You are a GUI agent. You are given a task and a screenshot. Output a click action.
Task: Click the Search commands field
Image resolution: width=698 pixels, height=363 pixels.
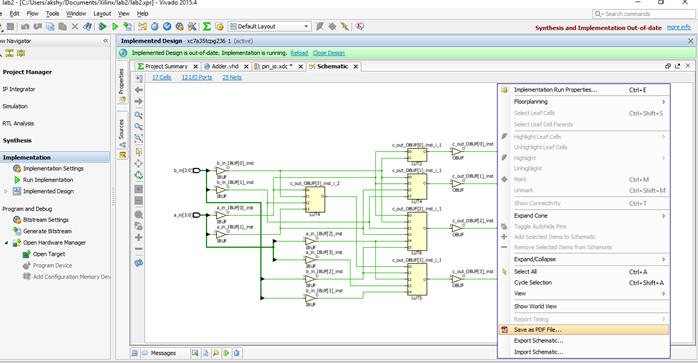pyautogui.click(x=644, y=14)
